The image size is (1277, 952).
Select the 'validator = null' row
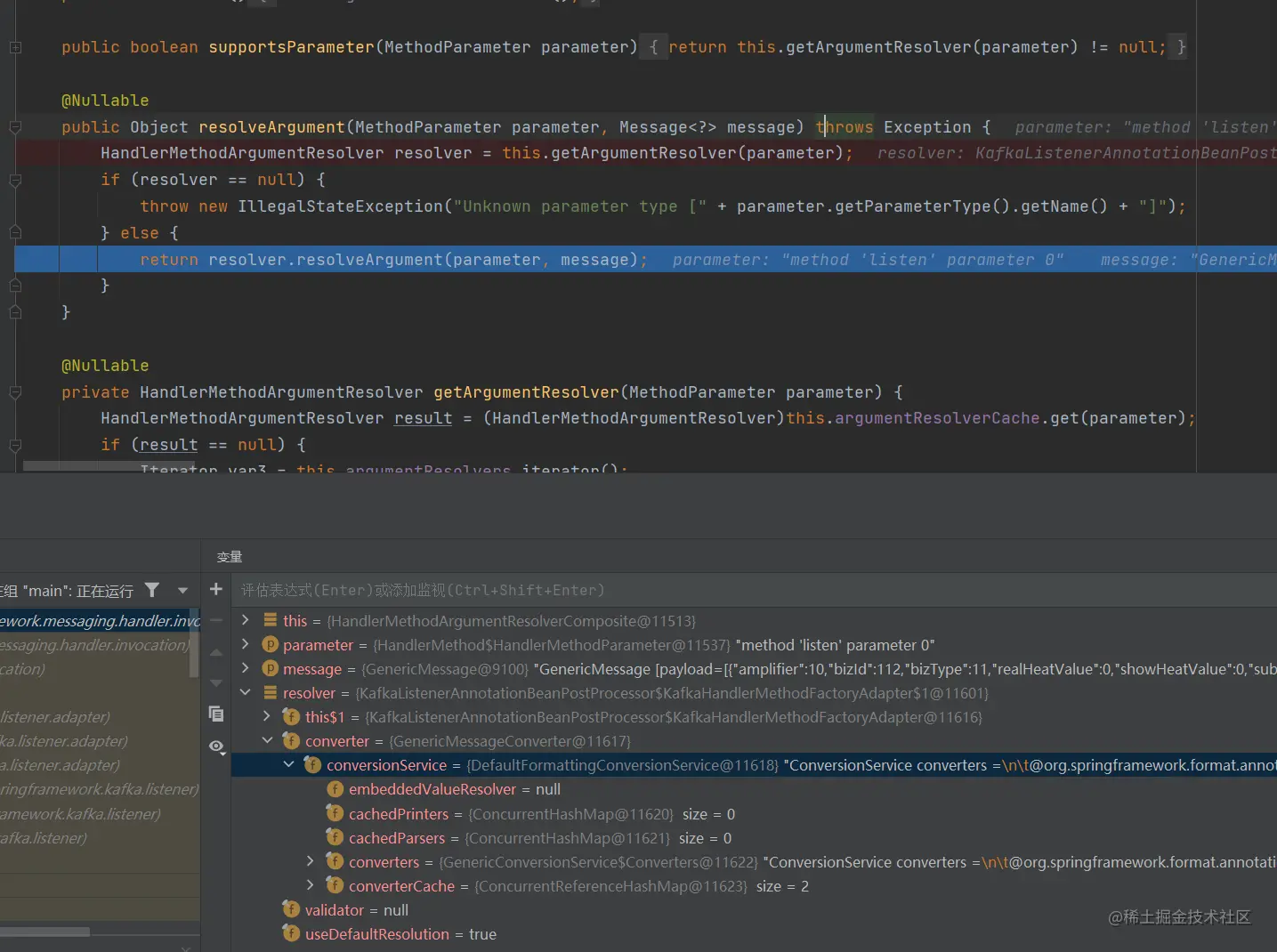754,909
